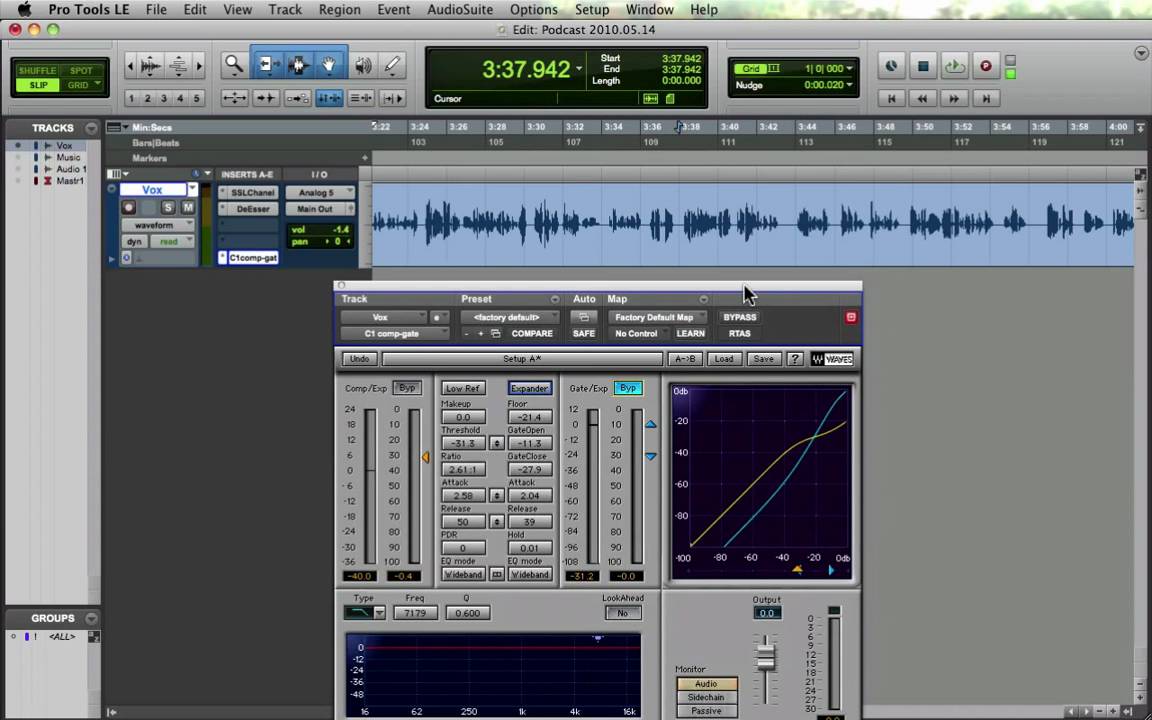Open the Track menu
The image size is (1152, 720).
(x=285, y=10)
